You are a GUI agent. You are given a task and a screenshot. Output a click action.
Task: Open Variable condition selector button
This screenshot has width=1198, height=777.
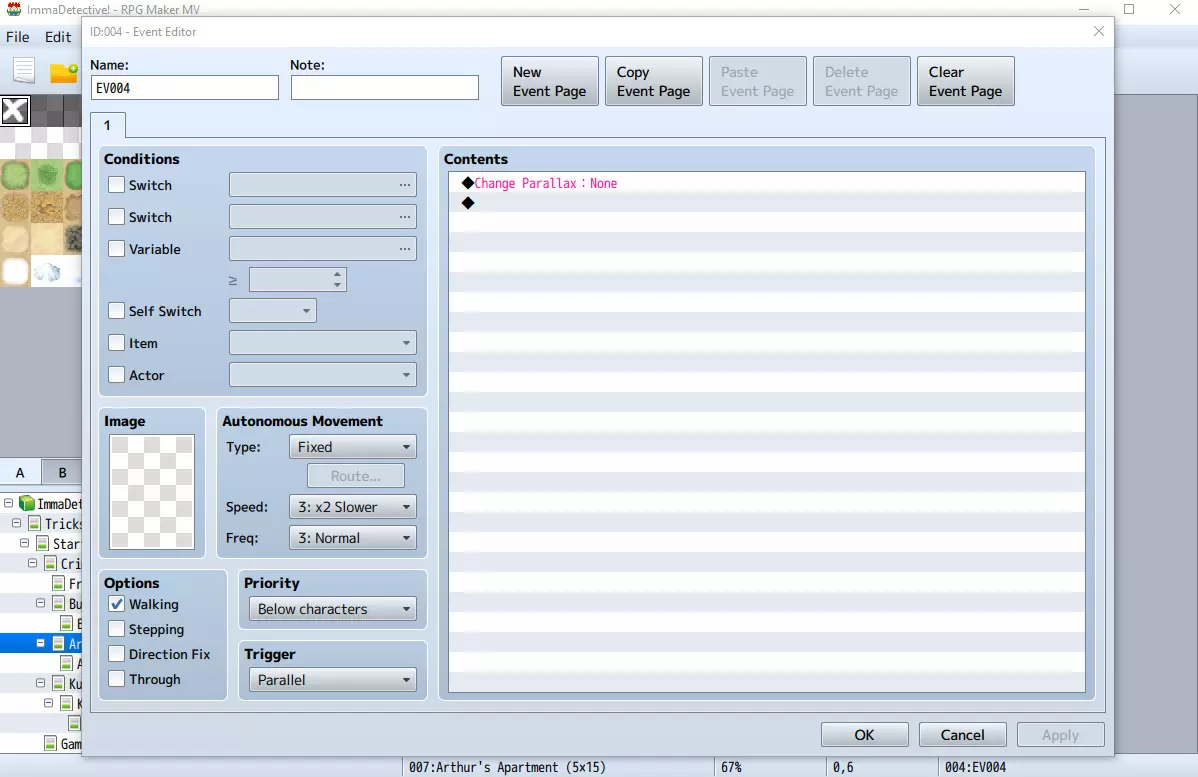(x=404, y=249)
